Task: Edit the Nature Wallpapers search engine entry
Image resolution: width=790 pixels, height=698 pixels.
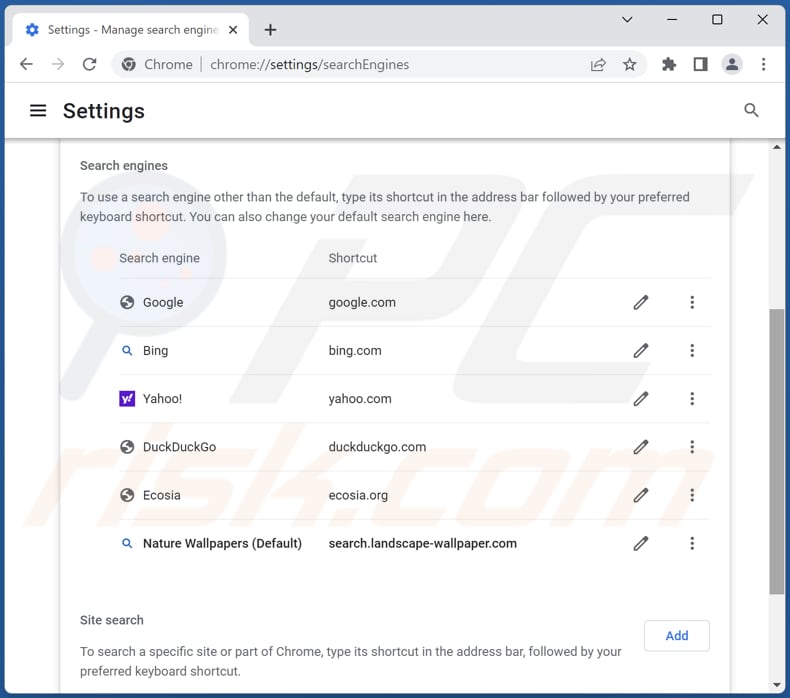Action: coord(640,543)
